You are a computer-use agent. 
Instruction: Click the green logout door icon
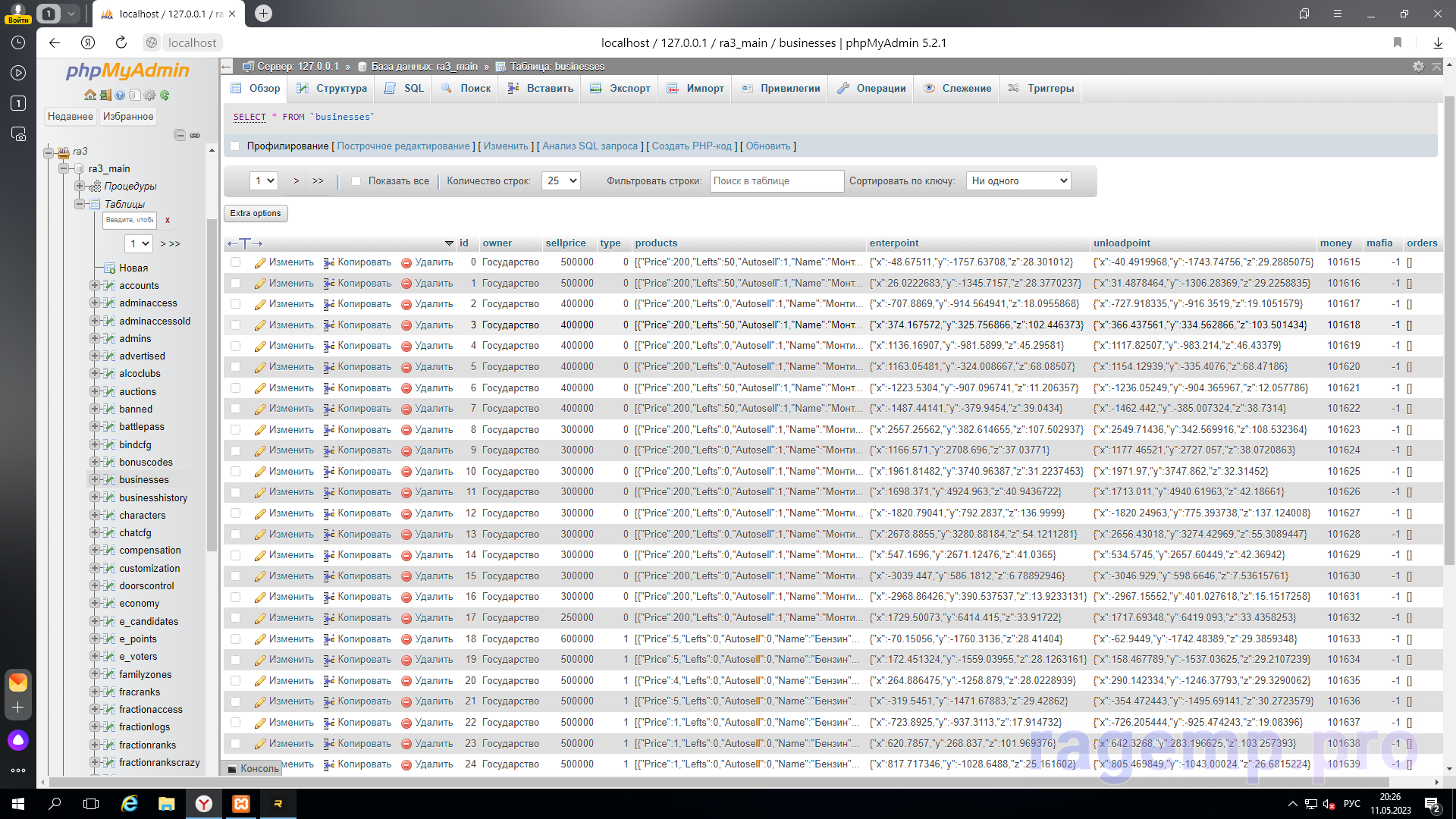(x=105, y=95)
